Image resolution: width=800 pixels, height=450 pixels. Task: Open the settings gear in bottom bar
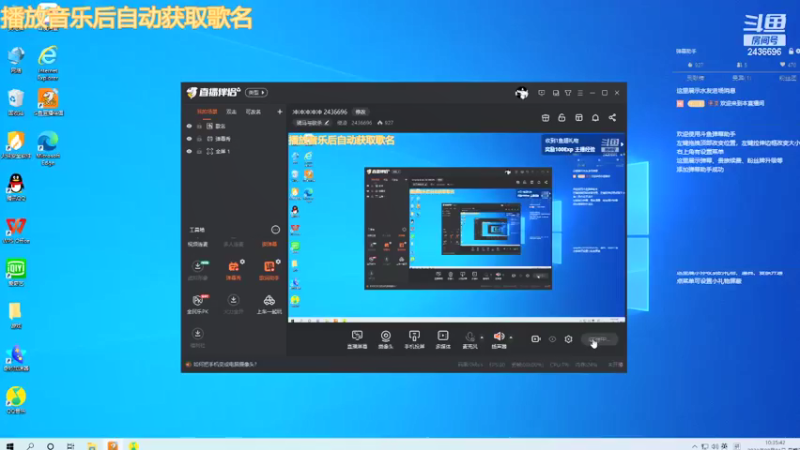click(x=568, y=339)
